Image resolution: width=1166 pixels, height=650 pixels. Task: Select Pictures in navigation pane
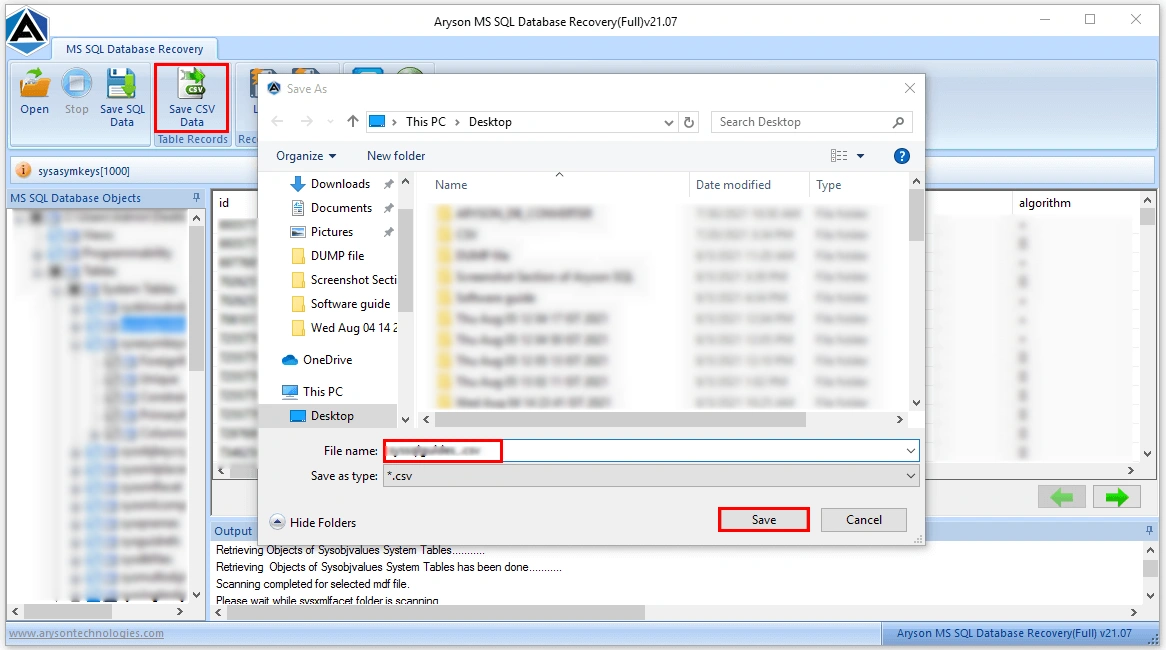coord(332,232)
